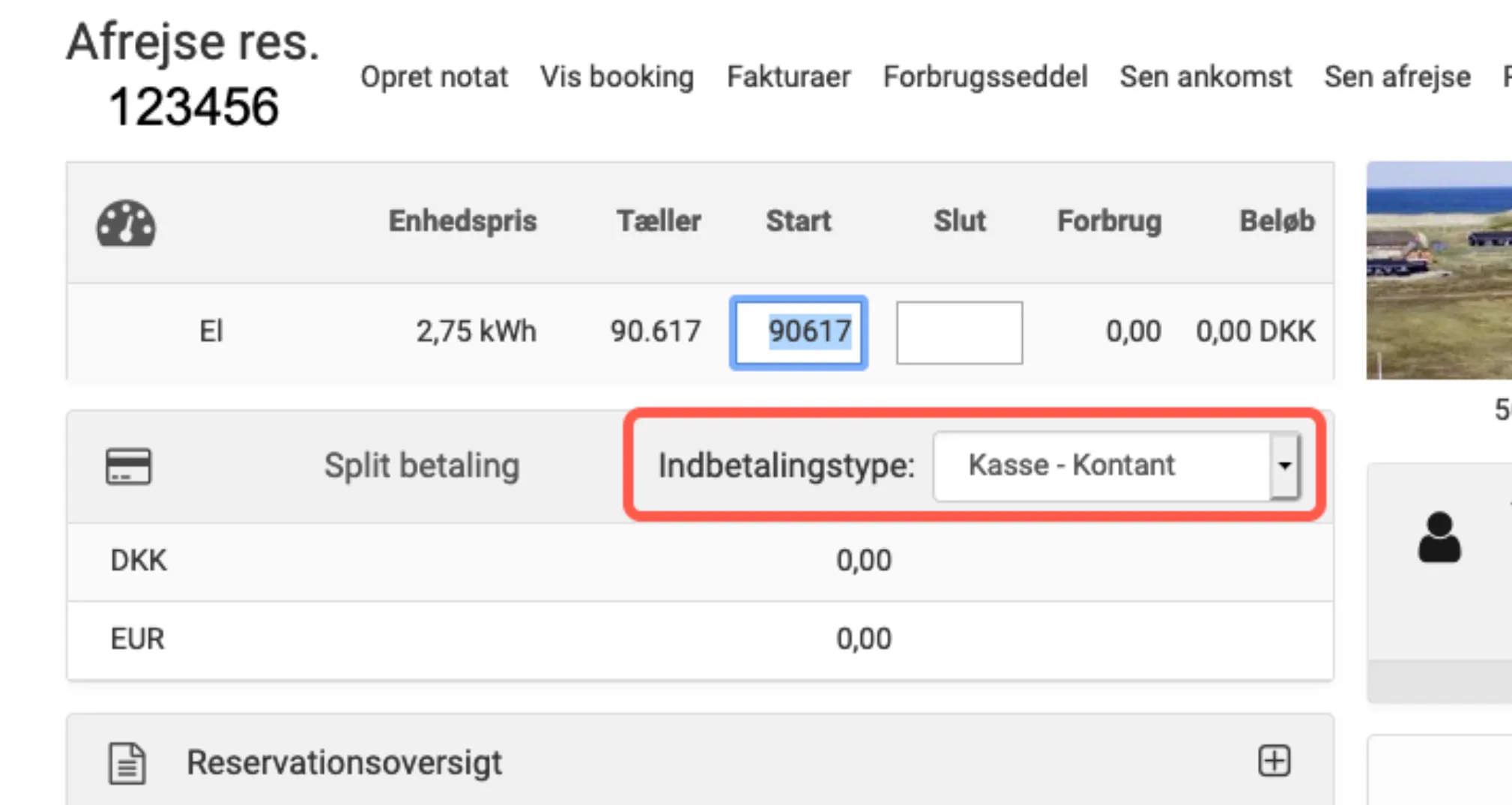Click Forbrugsseddel
The height and width of the screenshot is (805, 1512).
(x=985, y=77)
